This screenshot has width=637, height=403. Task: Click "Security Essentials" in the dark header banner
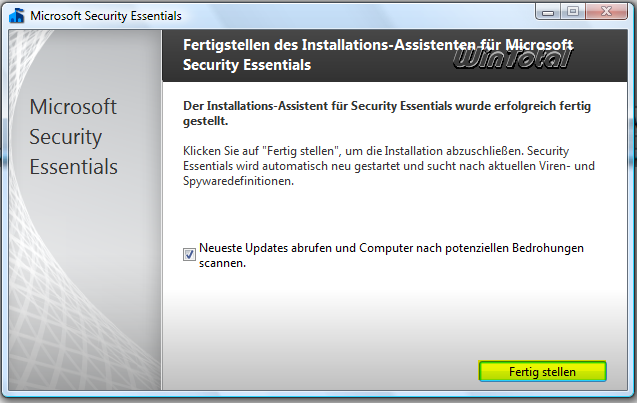pyautogui.click(x=248, y=65)
